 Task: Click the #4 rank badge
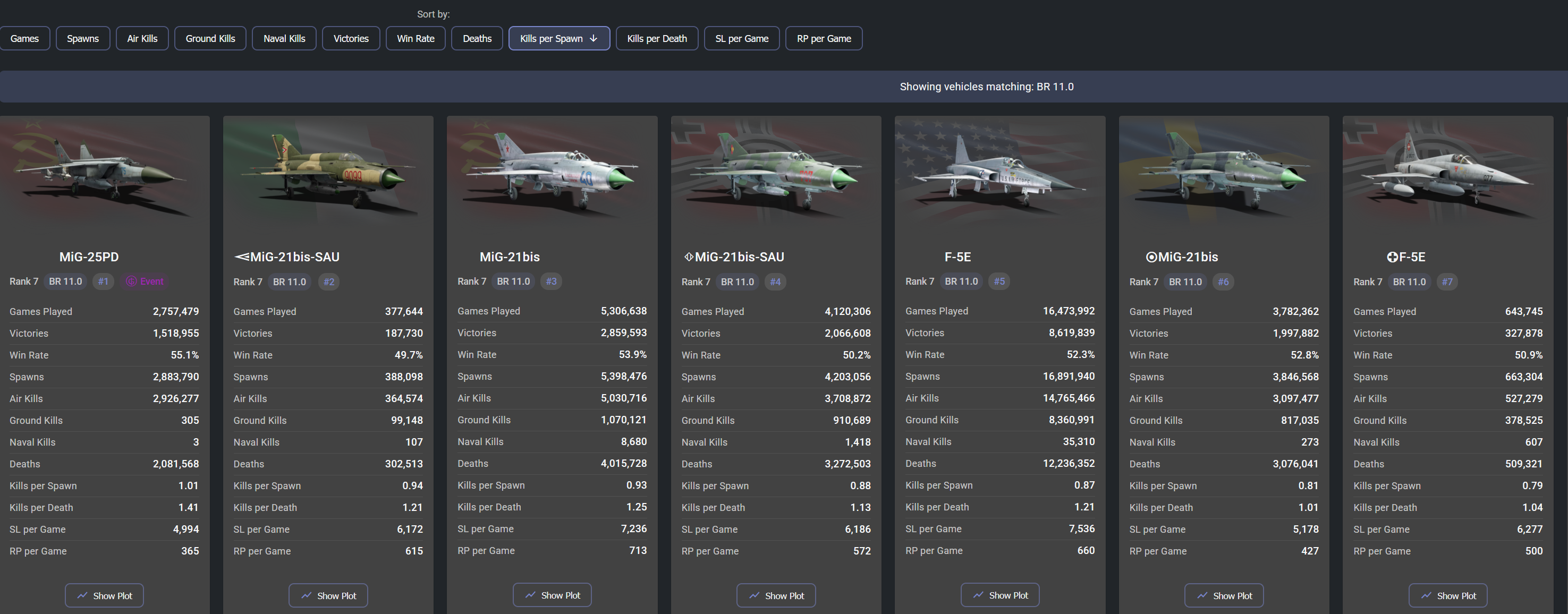point(775,282)
